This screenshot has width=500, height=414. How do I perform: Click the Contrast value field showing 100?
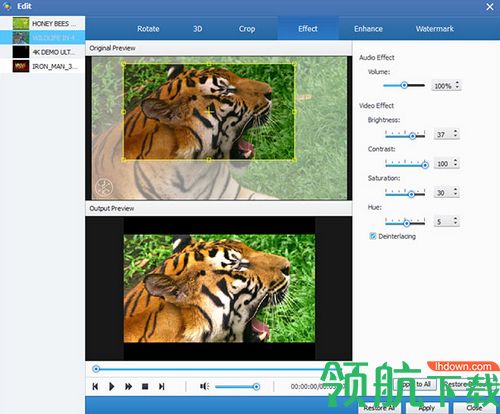pos(443,164)
